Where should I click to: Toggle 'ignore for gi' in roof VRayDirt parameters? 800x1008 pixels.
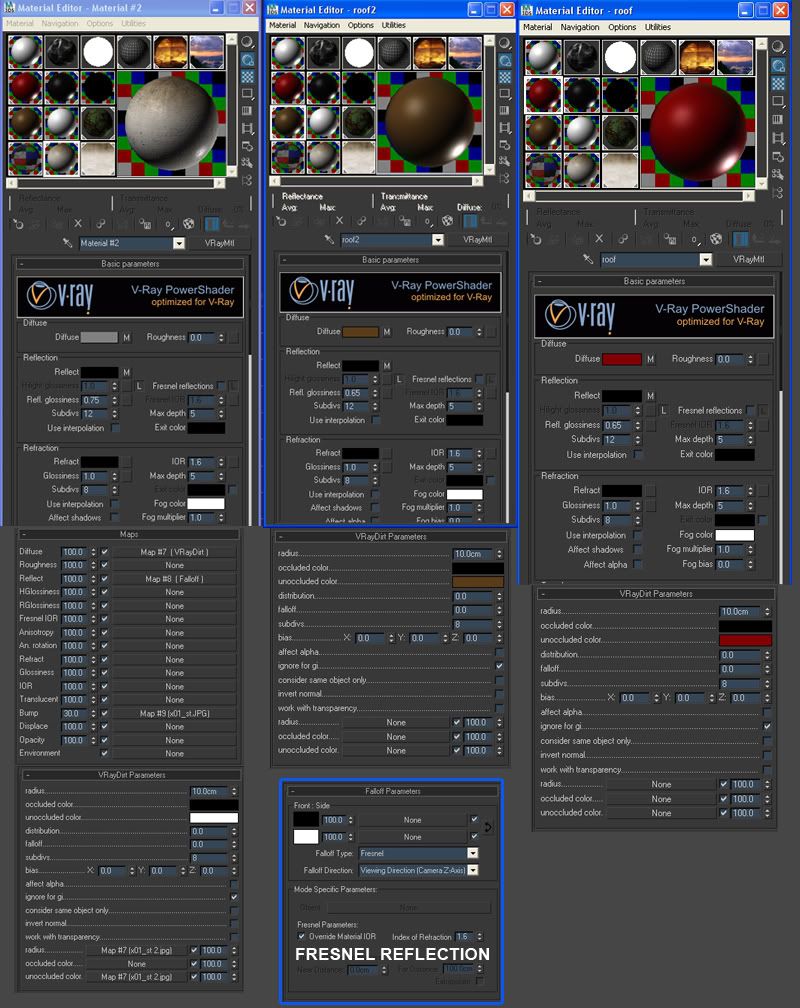767,726
